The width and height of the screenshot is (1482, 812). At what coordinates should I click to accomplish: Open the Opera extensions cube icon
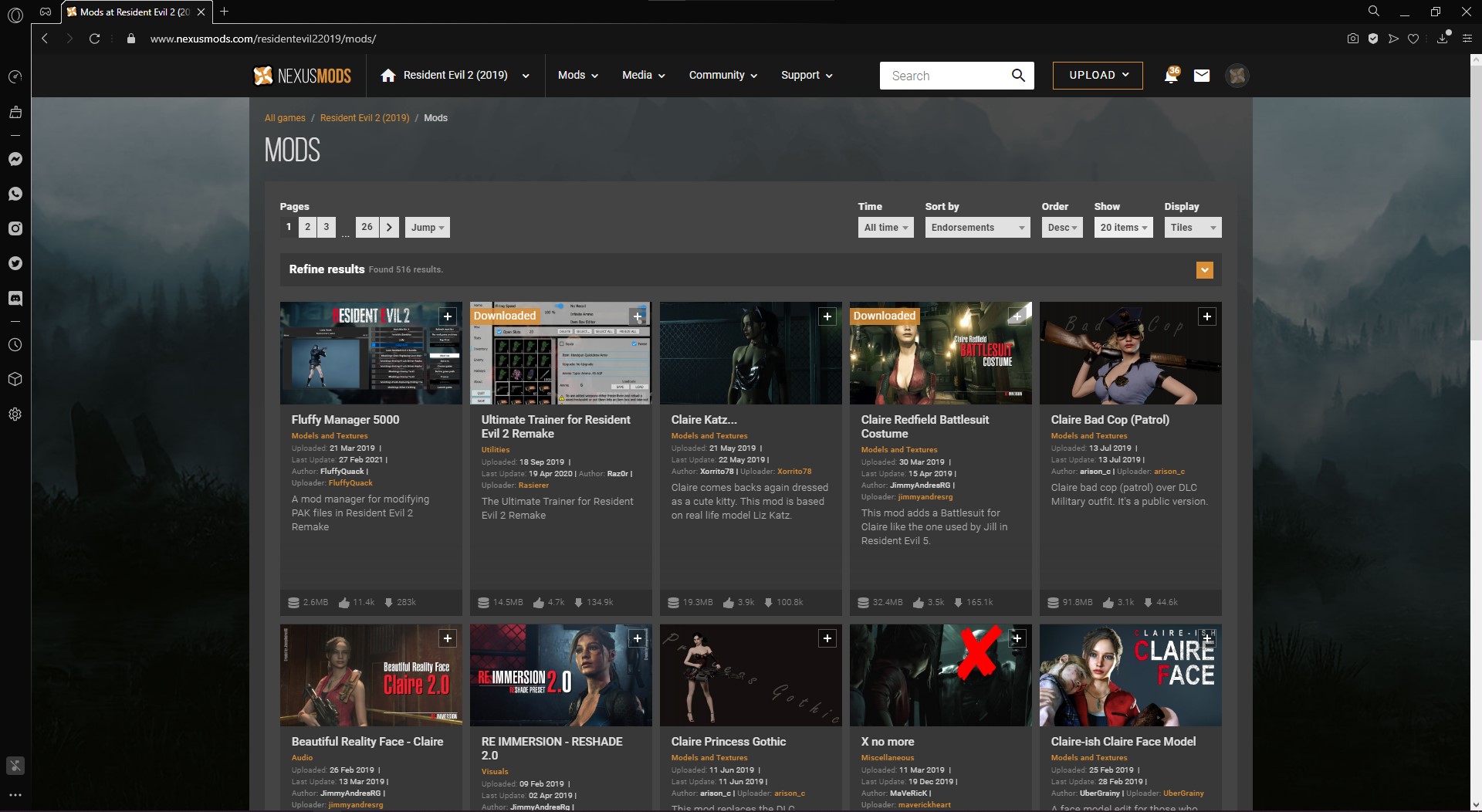pos(15,380)
